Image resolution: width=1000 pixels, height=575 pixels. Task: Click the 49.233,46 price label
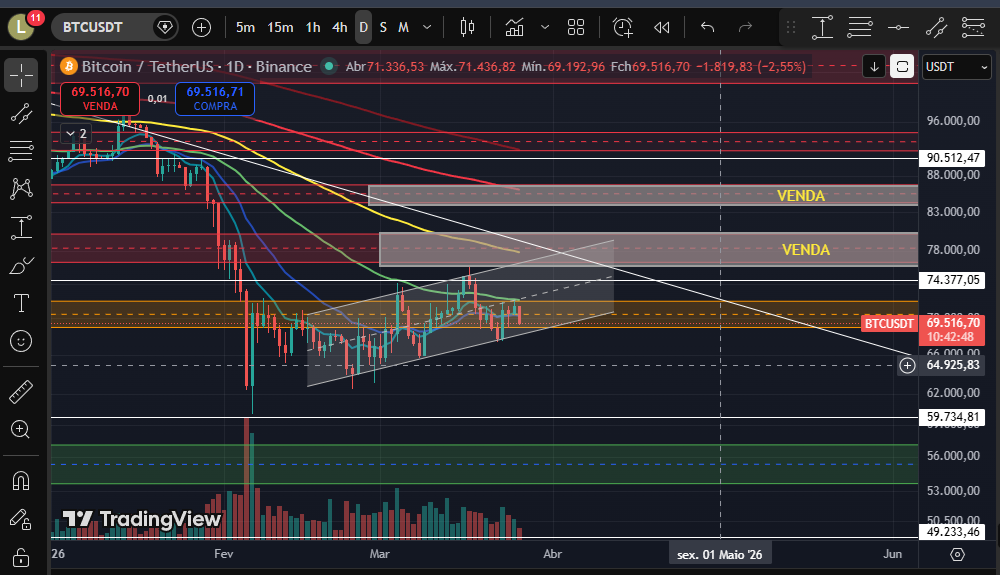[953, 532]
